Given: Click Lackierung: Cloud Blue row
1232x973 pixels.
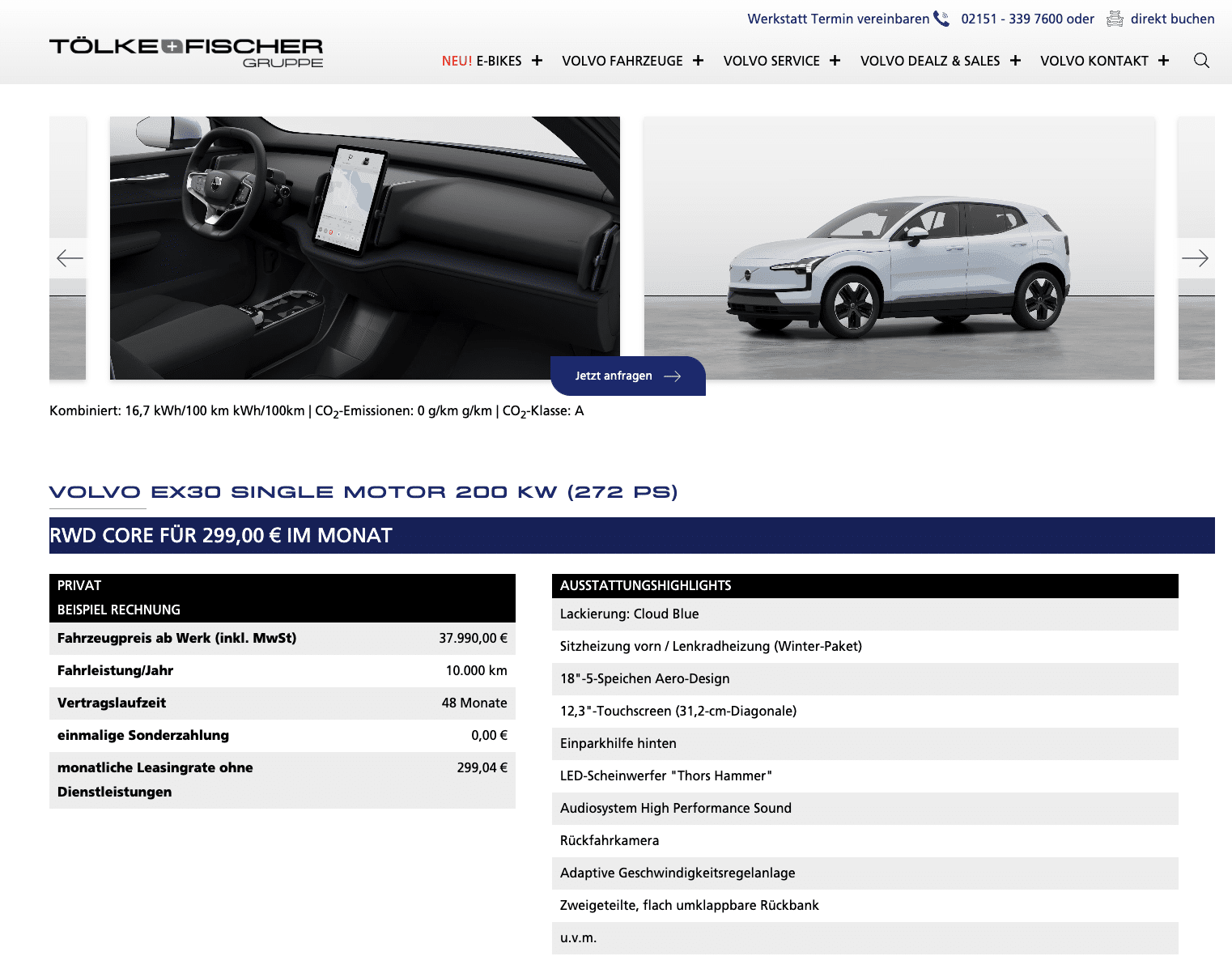Looking at the screenshot, I should click(x=865, y=614).
